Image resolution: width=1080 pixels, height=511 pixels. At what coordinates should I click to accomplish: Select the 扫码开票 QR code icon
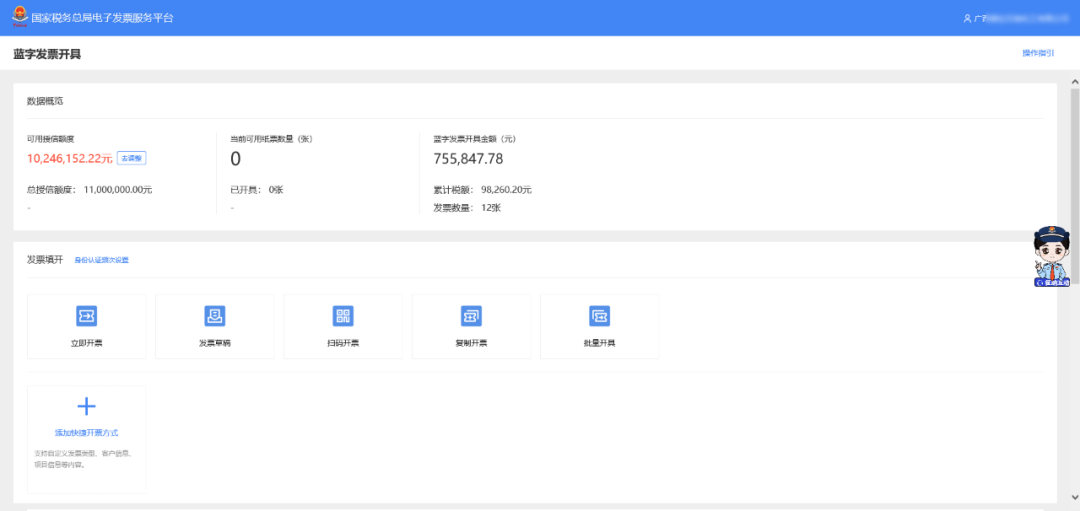[343, 315]
